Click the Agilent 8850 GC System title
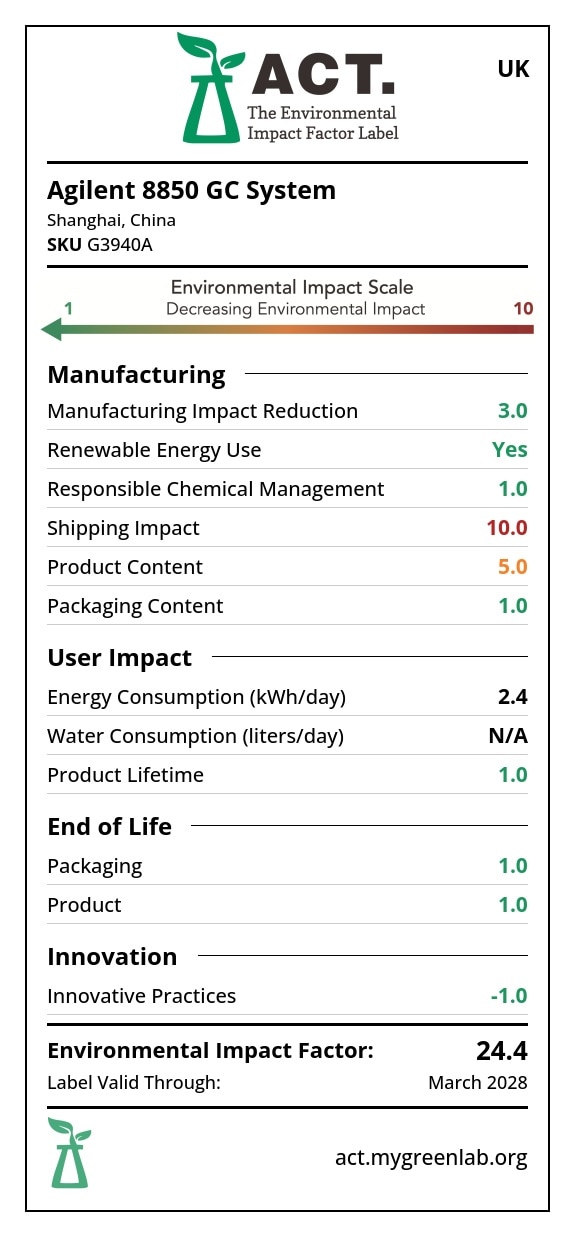Screen dimensions: 575x1237 click(192, 190)
